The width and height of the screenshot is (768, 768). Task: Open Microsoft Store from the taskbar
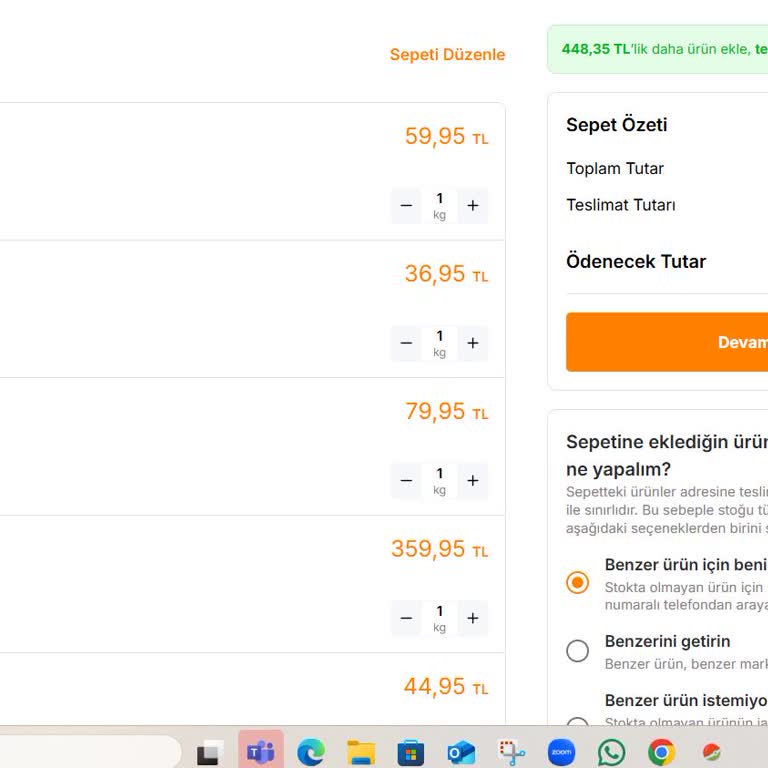411,752
